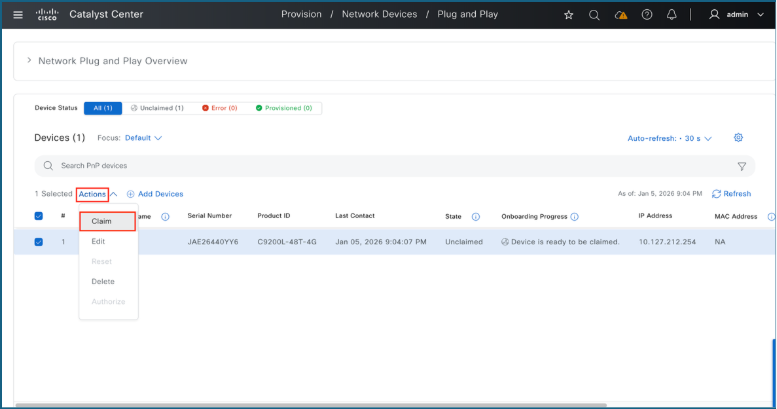Show info for the Name column
This screenshot has height=409, width=777.
165,217
